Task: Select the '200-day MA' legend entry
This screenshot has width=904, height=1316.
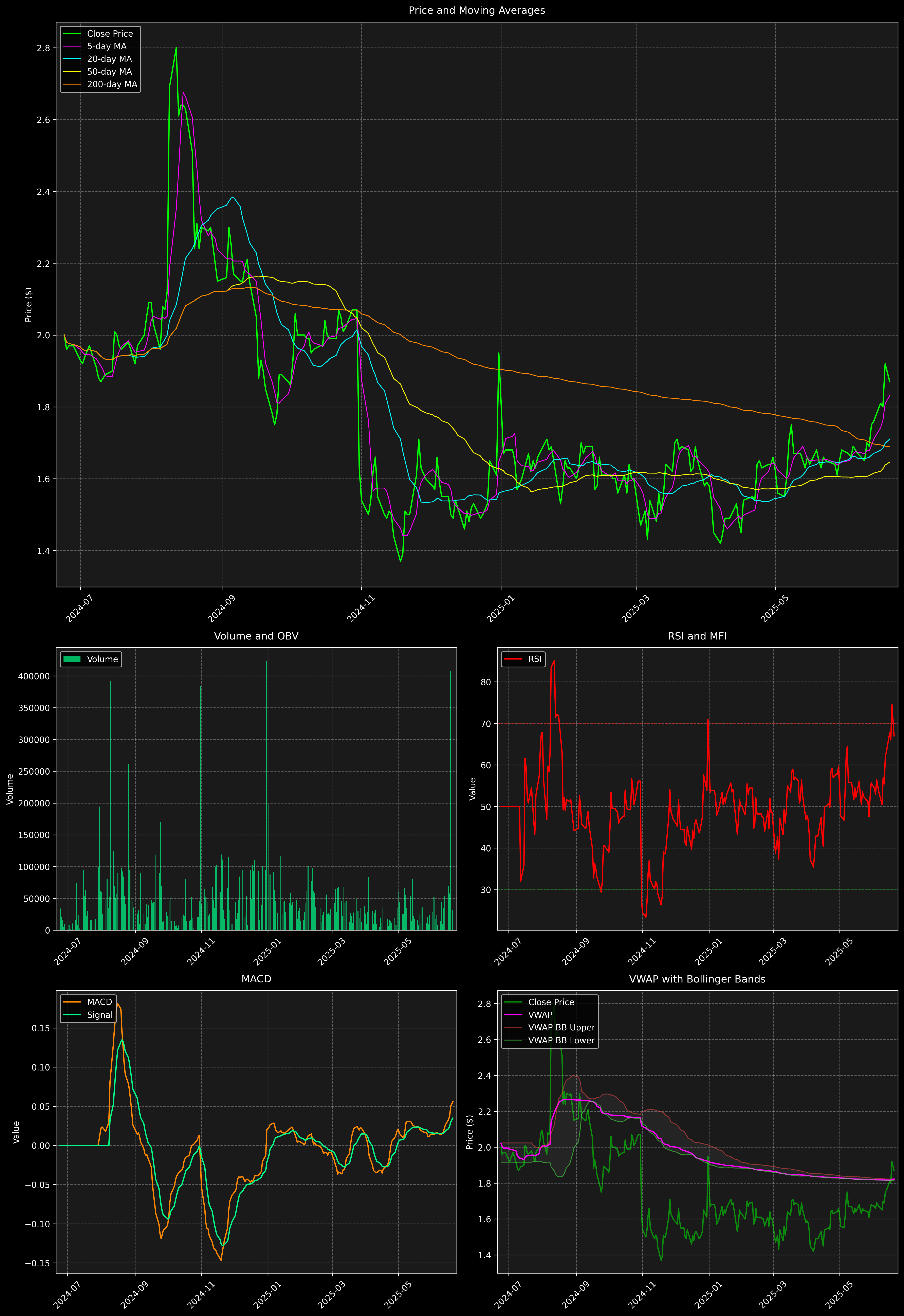Action: 112,84
